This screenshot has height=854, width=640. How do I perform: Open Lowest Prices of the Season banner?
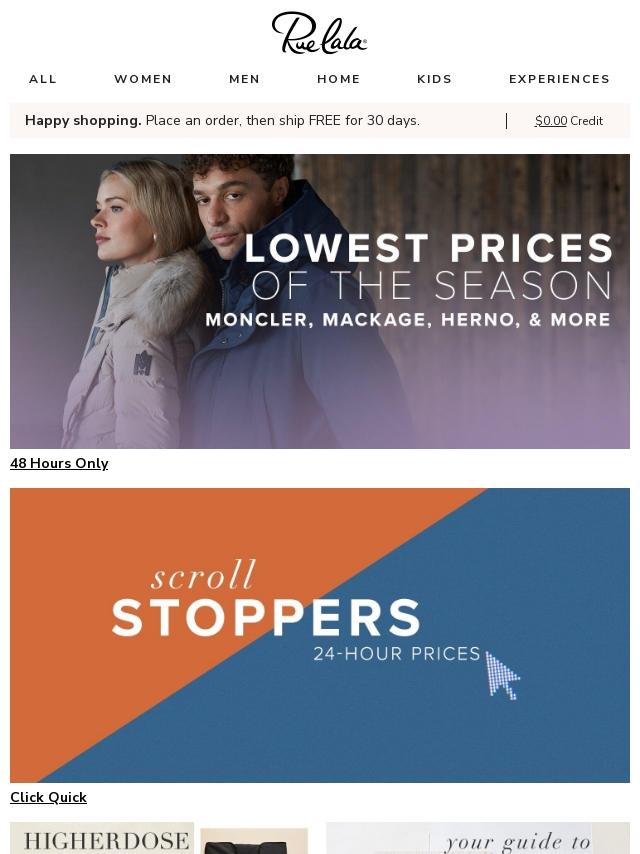[320, 301]
